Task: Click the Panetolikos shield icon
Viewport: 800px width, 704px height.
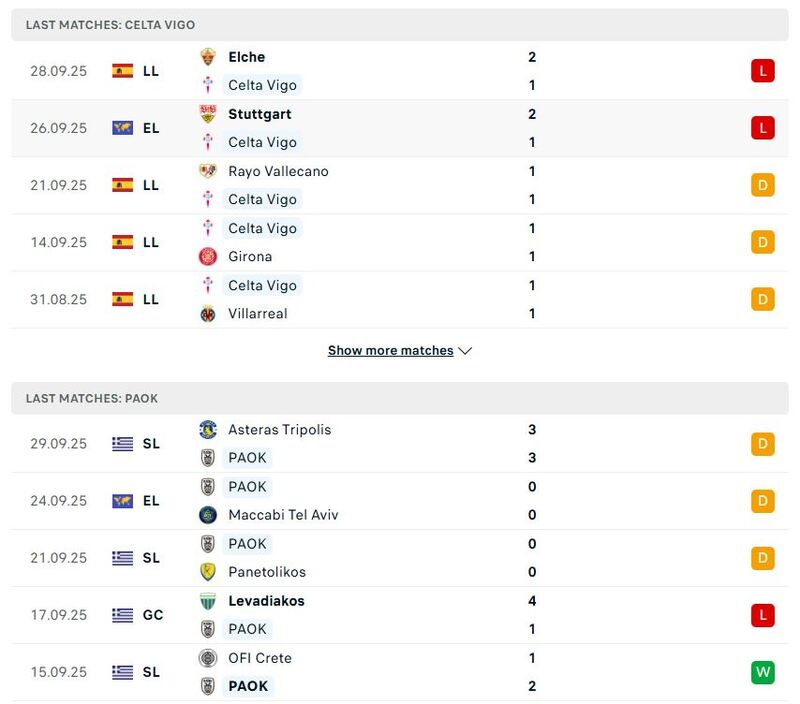Action: pos(206,572)
